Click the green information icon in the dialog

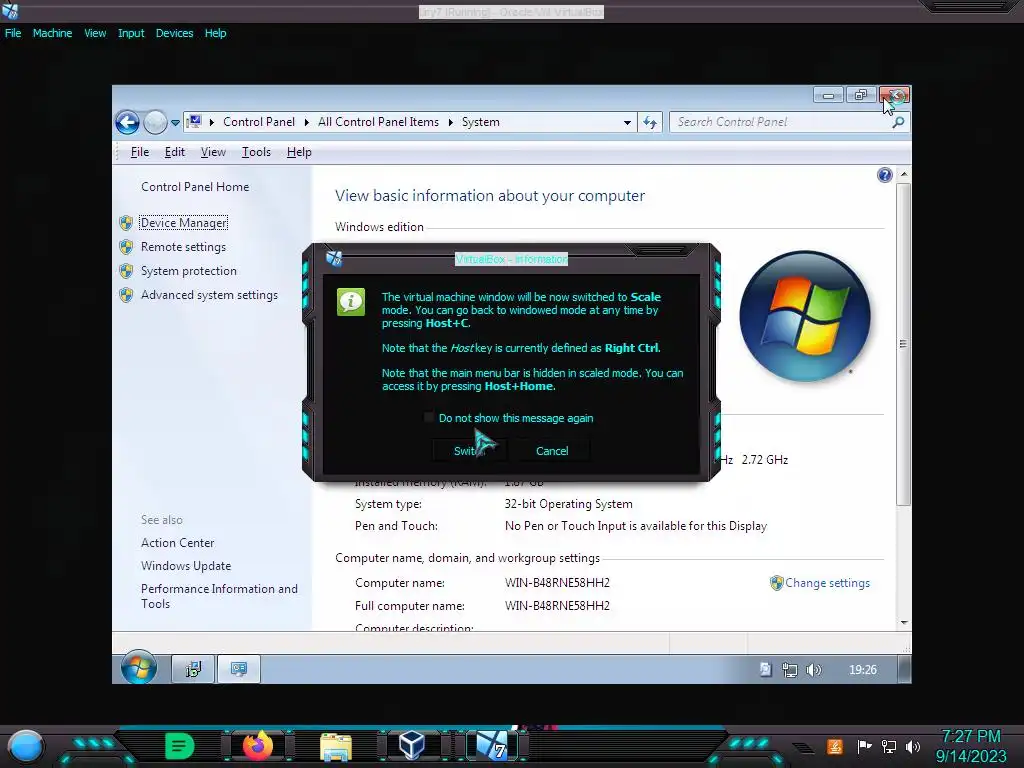pos(351,302)
